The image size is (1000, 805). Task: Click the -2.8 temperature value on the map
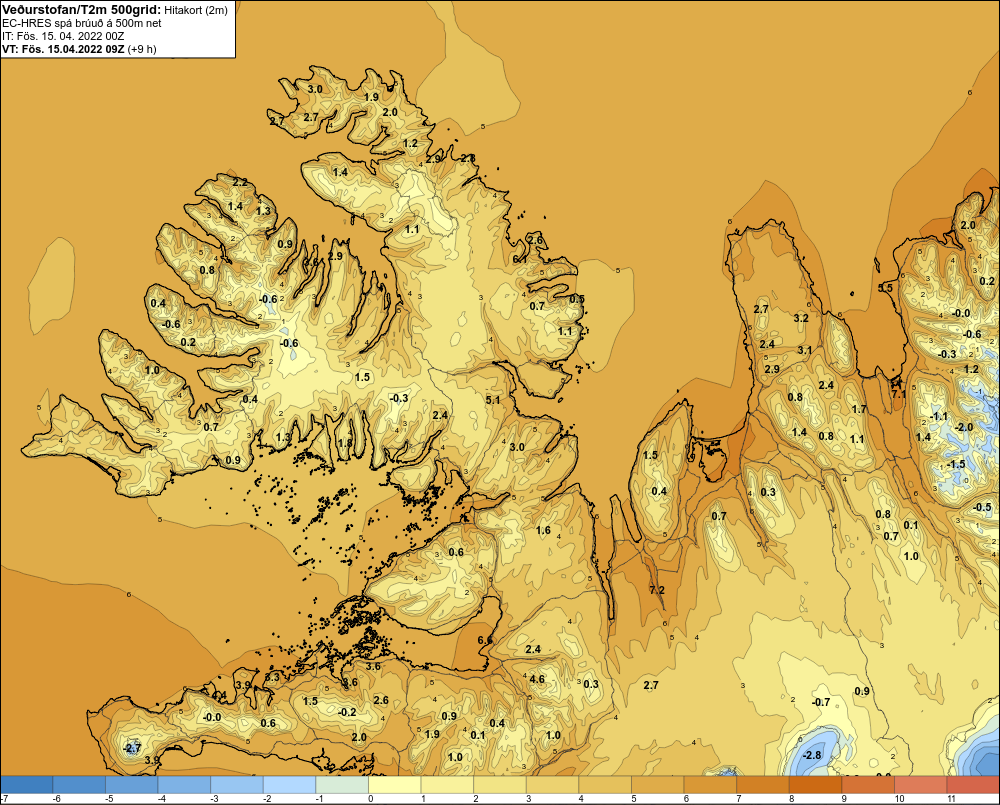point(812,755)
